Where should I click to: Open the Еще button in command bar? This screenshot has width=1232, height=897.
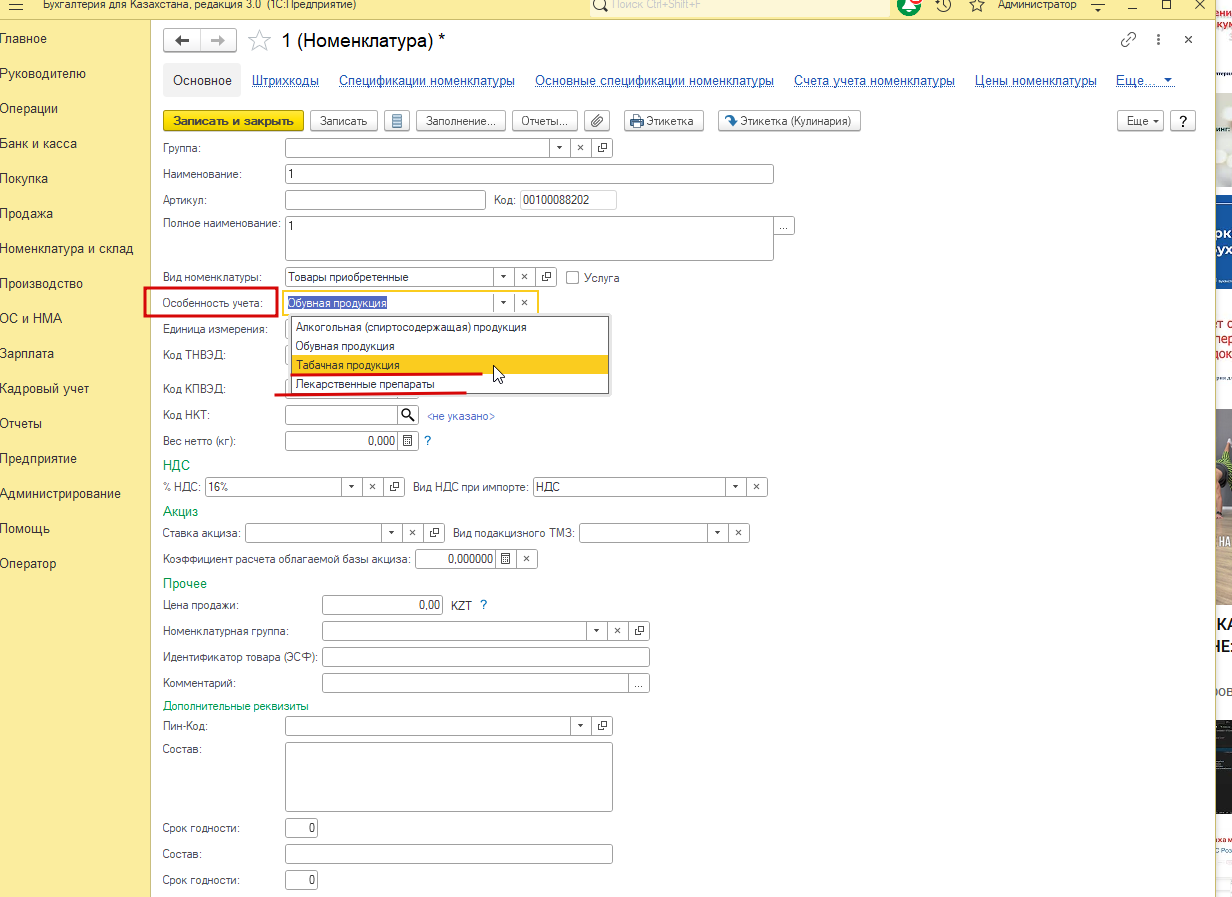(1141, 121)
